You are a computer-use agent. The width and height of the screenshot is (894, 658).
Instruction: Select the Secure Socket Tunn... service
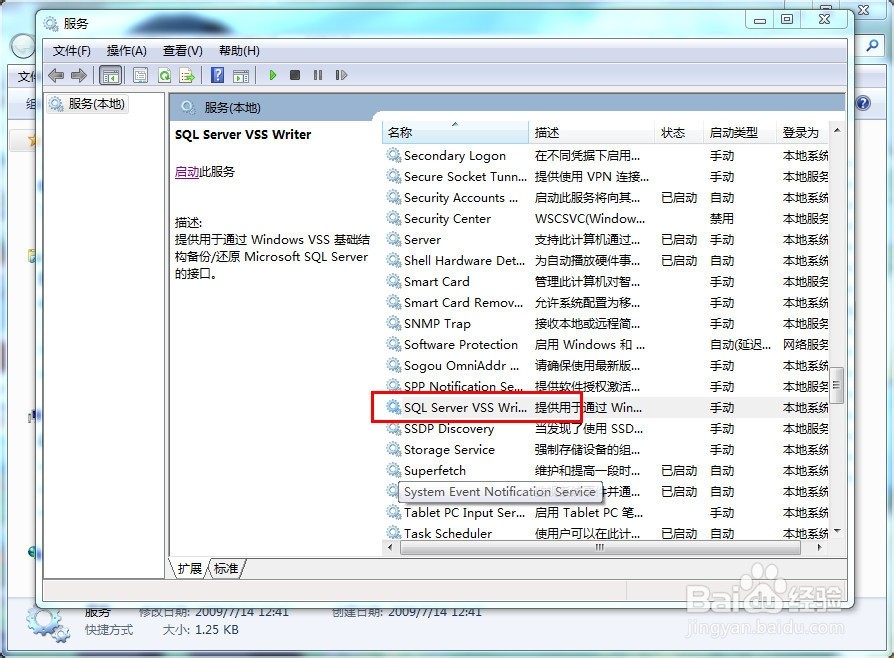pos(606,177)
